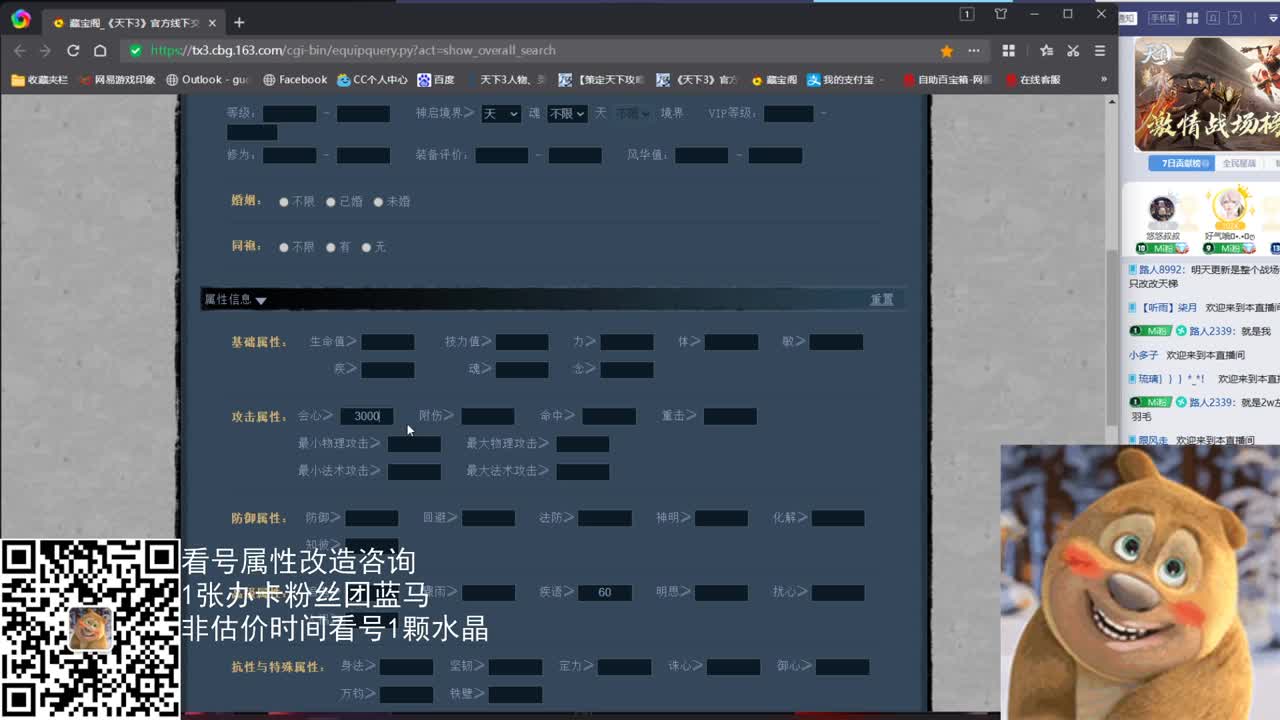The height and width of the screenshot is (720, 1280).
Task: Open the 神启境界 dropdown showing 天
Action: tap(500, 114)
